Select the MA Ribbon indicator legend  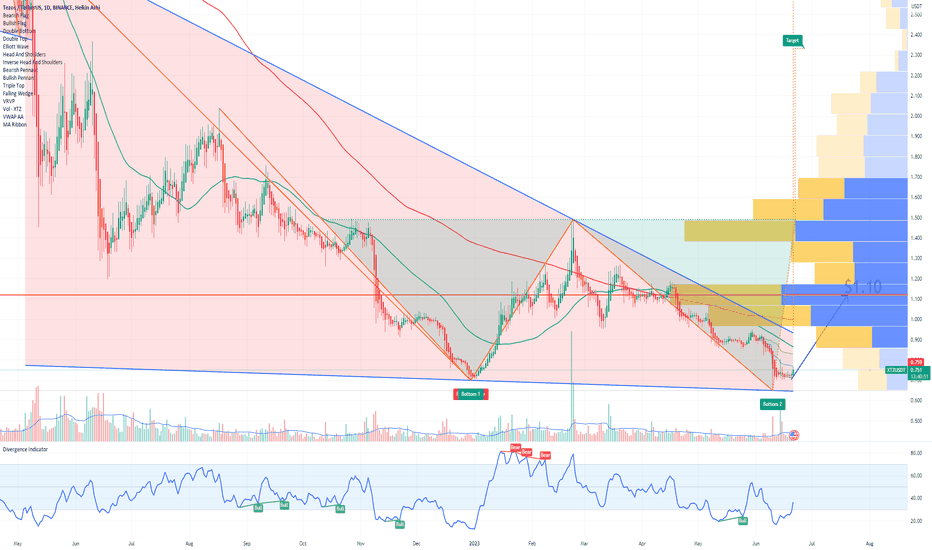tap(14, 124)
